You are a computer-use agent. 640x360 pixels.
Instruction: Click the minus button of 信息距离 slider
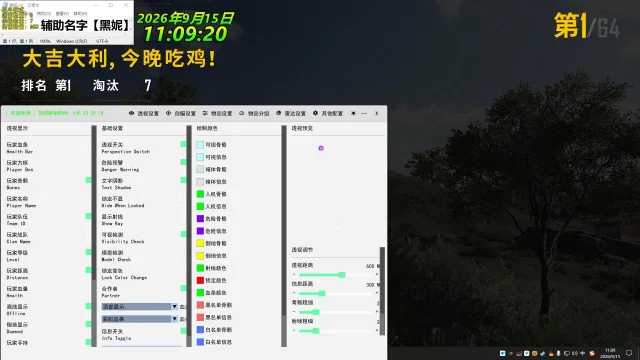click(294, 293)
